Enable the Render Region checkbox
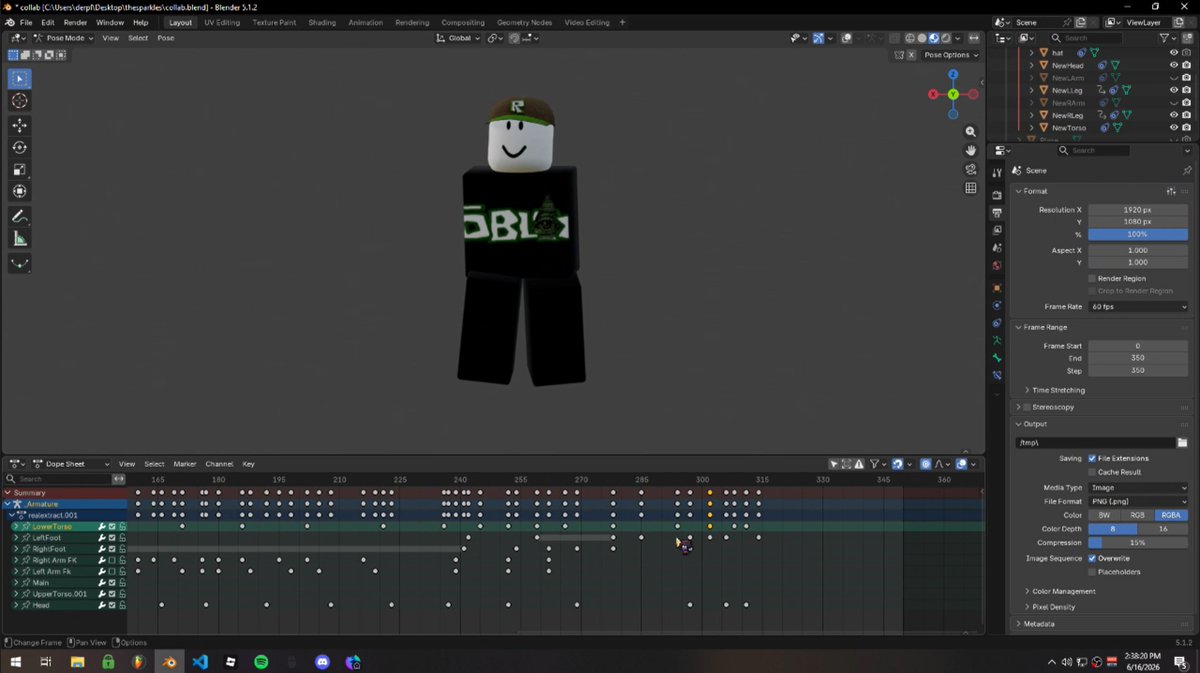Image resolution: width=1200 pixels, height=673 pixels. click(1092, 278)
